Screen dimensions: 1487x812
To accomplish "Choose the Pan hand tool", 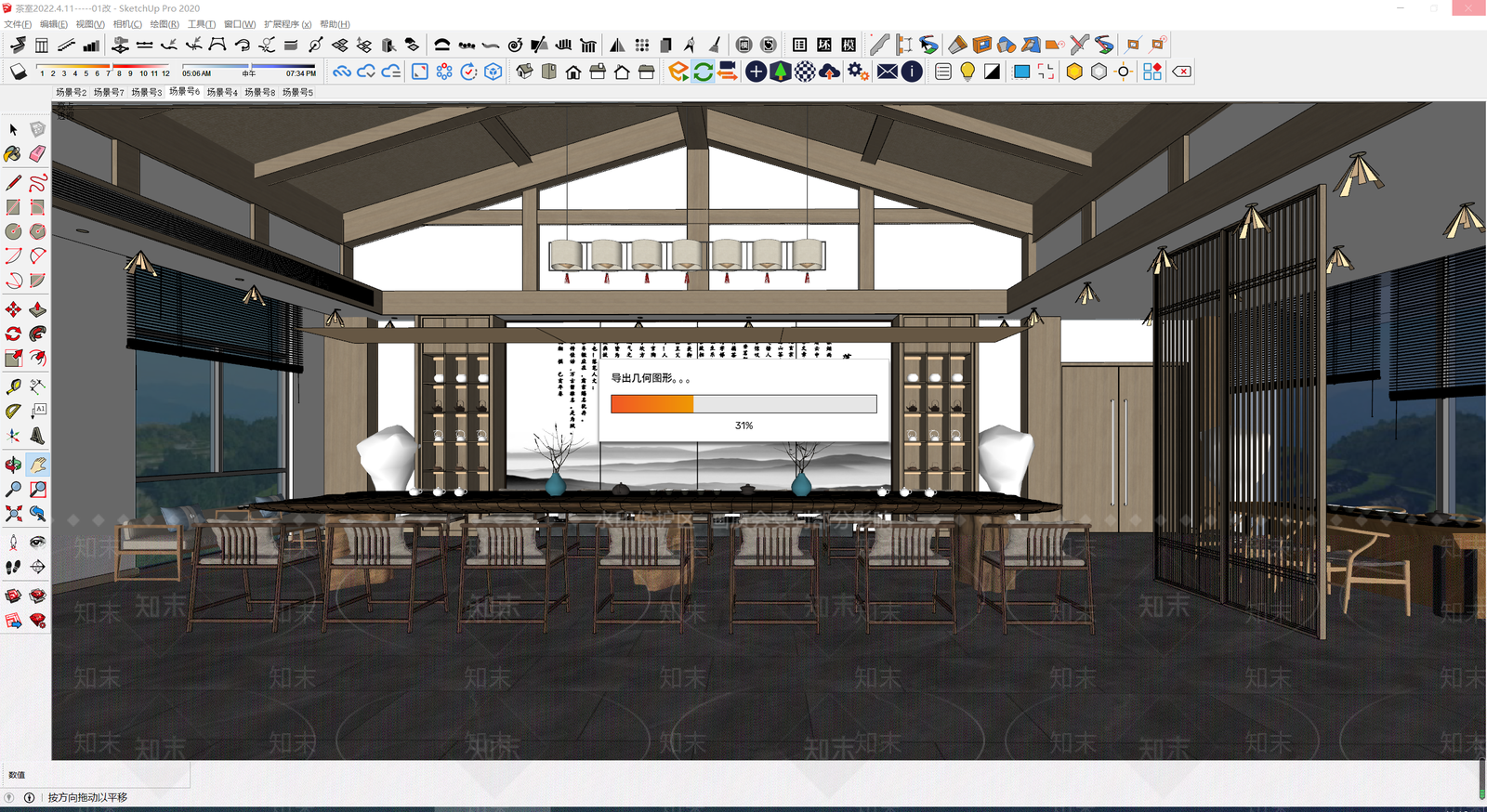I will pos(37,465).
